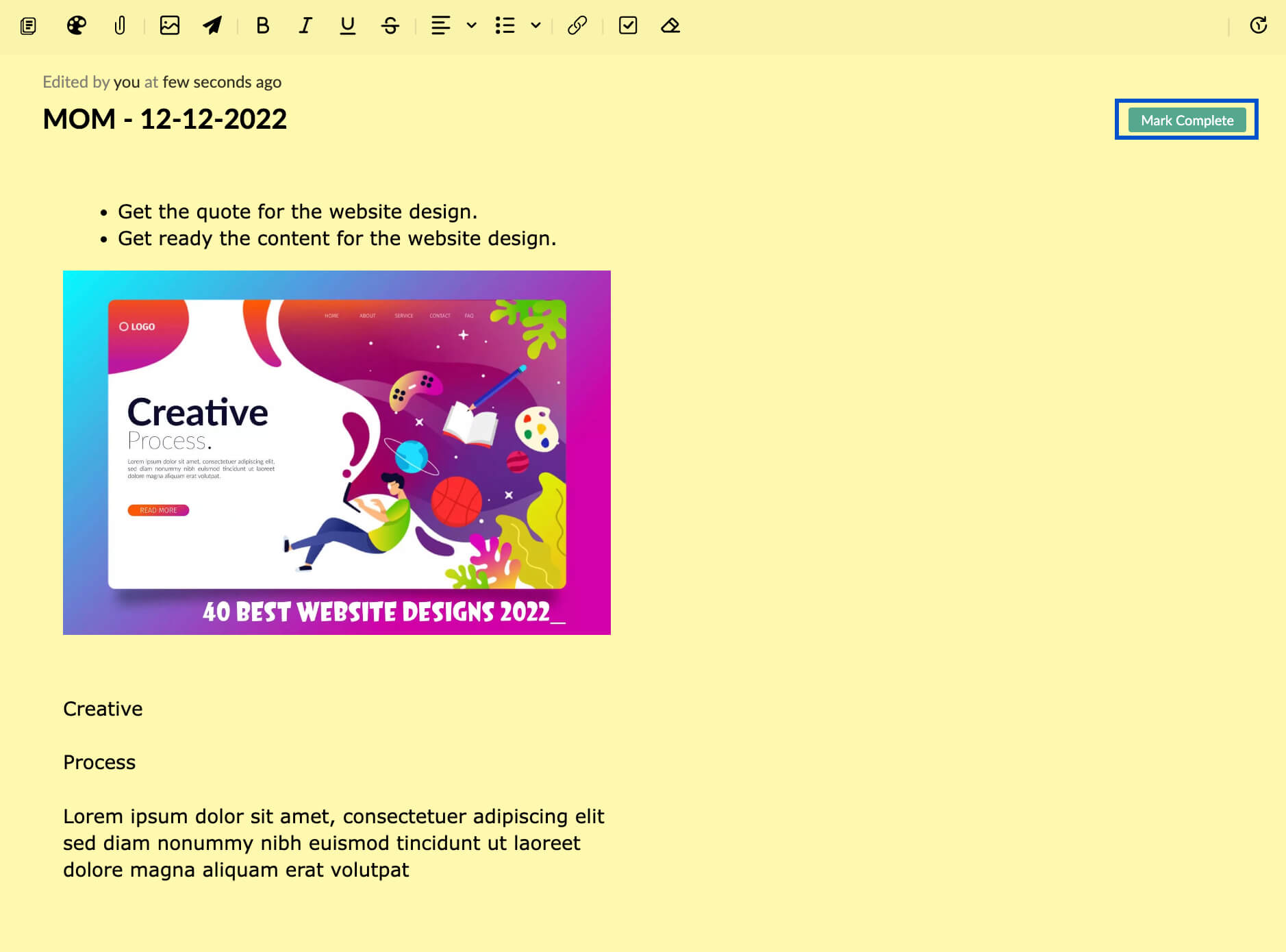Toggle underline formatting

[348, 26]
